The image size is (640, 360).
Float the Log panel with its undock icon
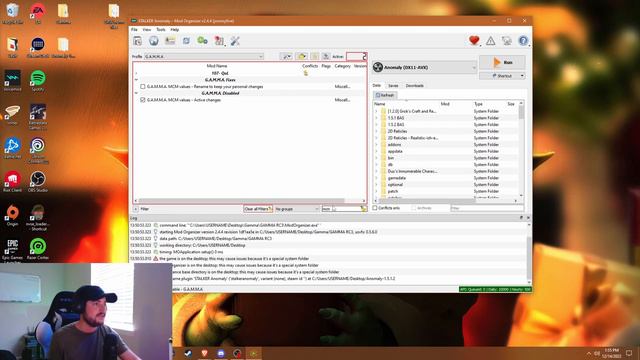[521, 218]
